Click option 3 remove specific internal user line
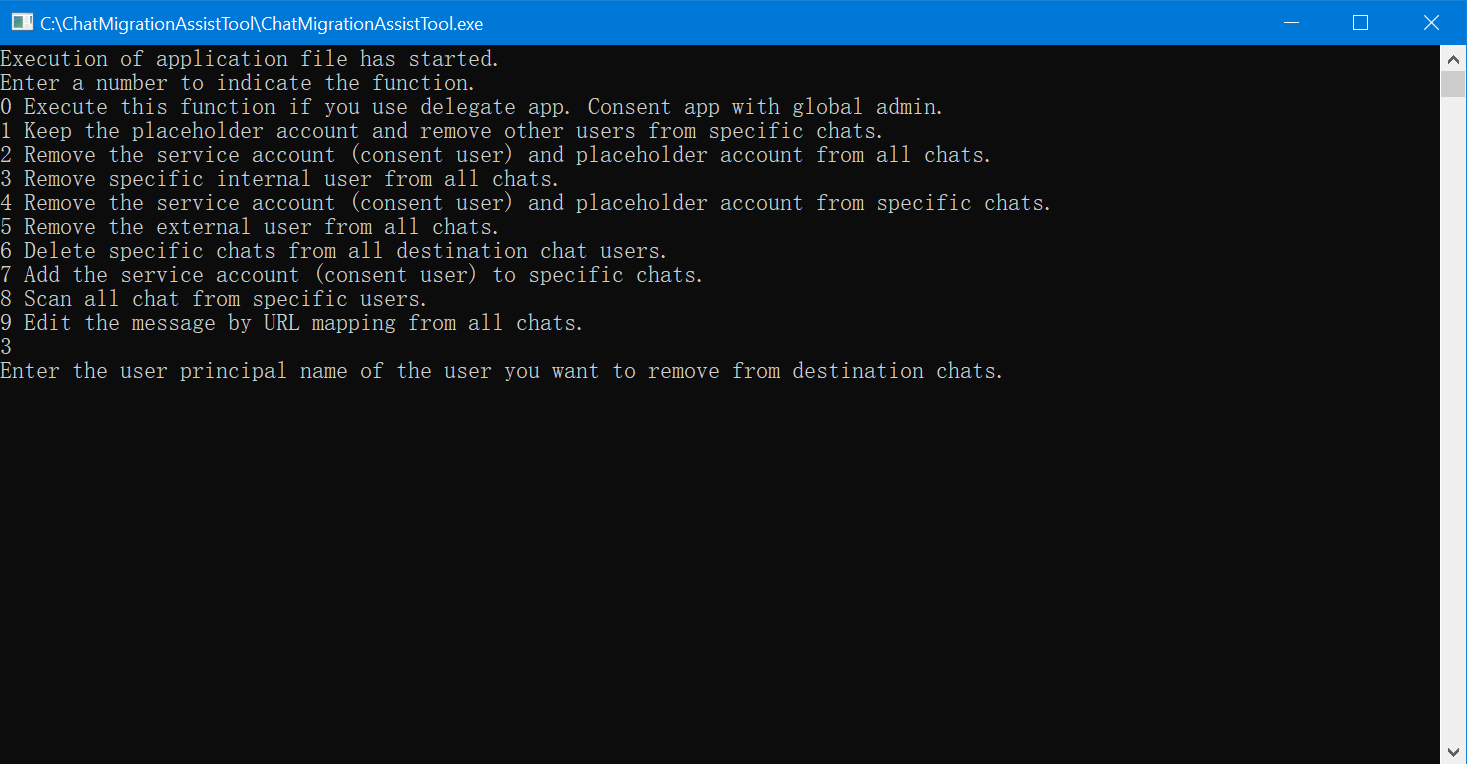 (x=280, y=179)
